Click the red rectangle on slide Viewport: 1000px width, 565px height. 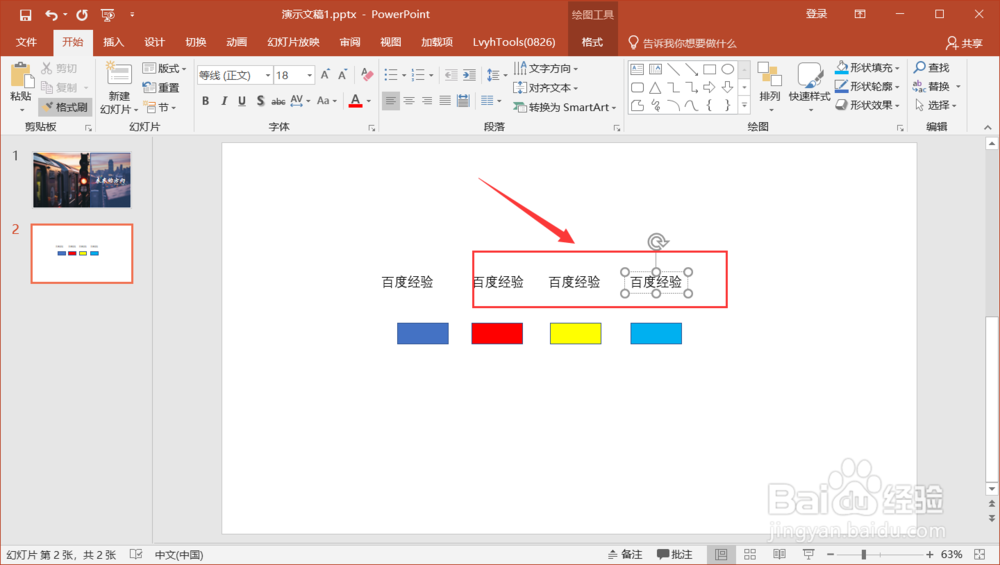pos(497,334)
